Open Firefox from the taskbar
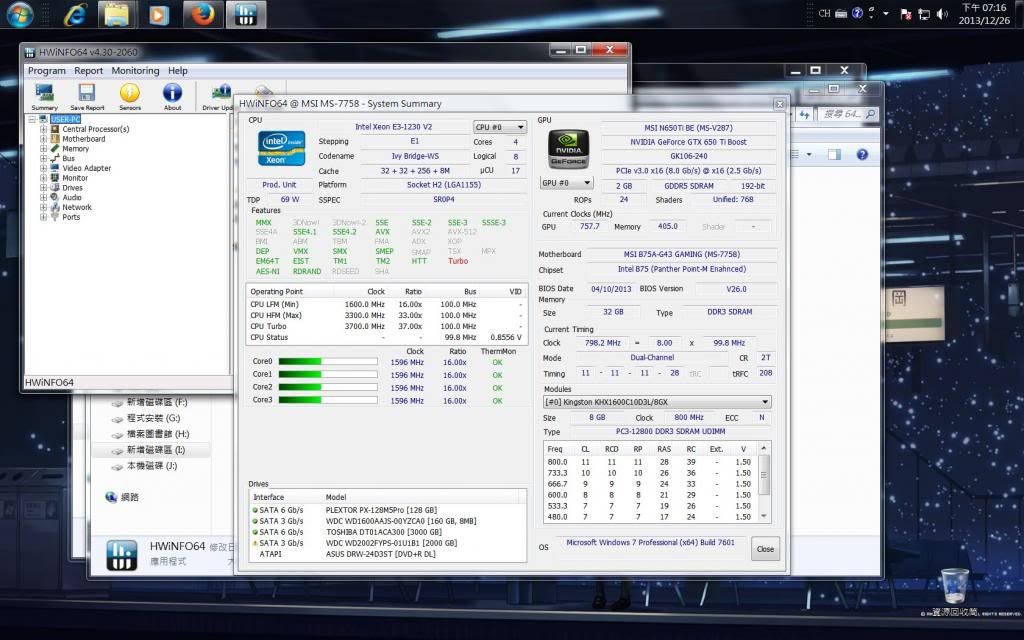Viewport: 1024px width, 640px height. (202, 14)
